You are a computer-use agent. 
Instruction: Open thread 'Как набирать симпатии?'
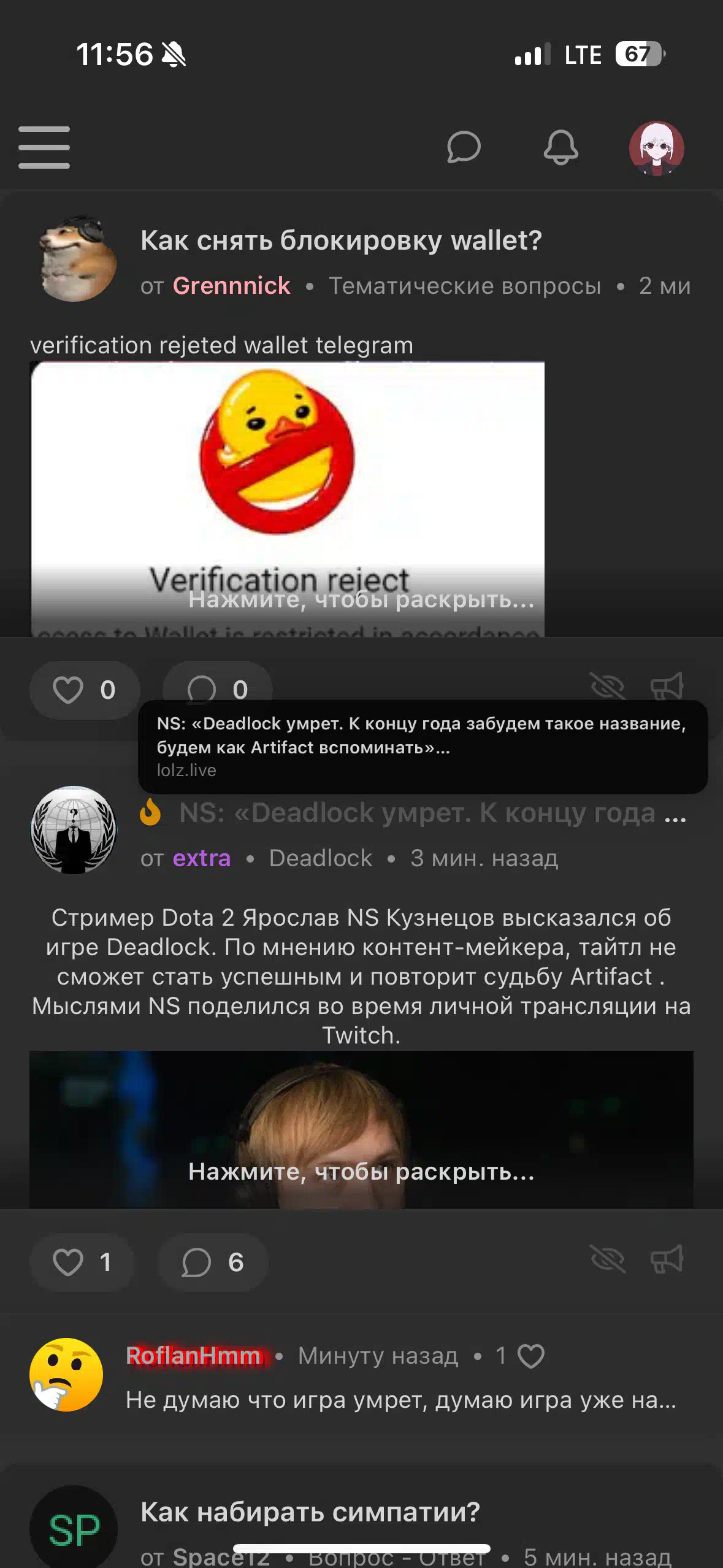(x=310, y=1512)
